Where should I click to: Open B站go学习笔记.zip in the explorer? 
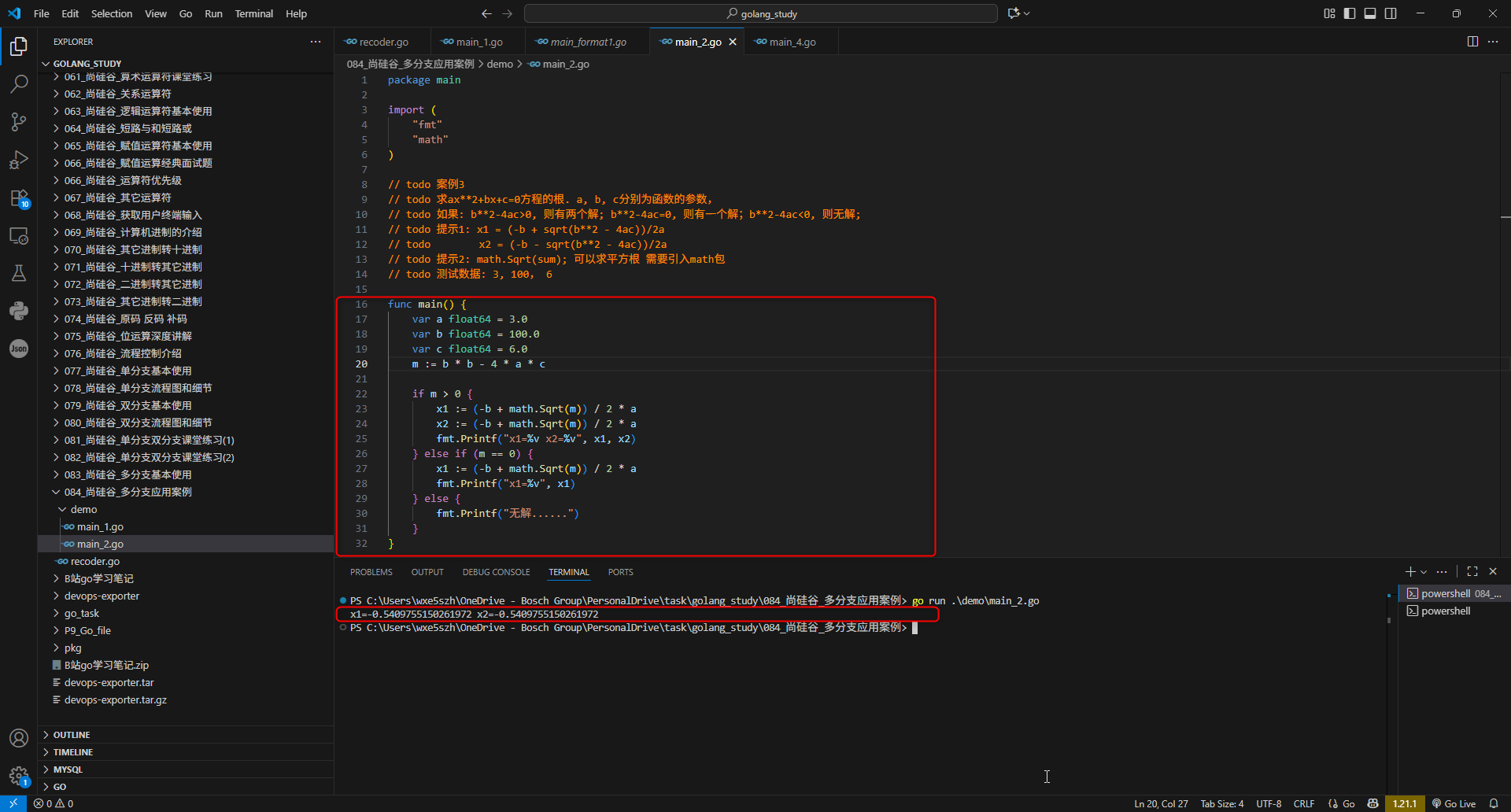(x=186, y=666)
